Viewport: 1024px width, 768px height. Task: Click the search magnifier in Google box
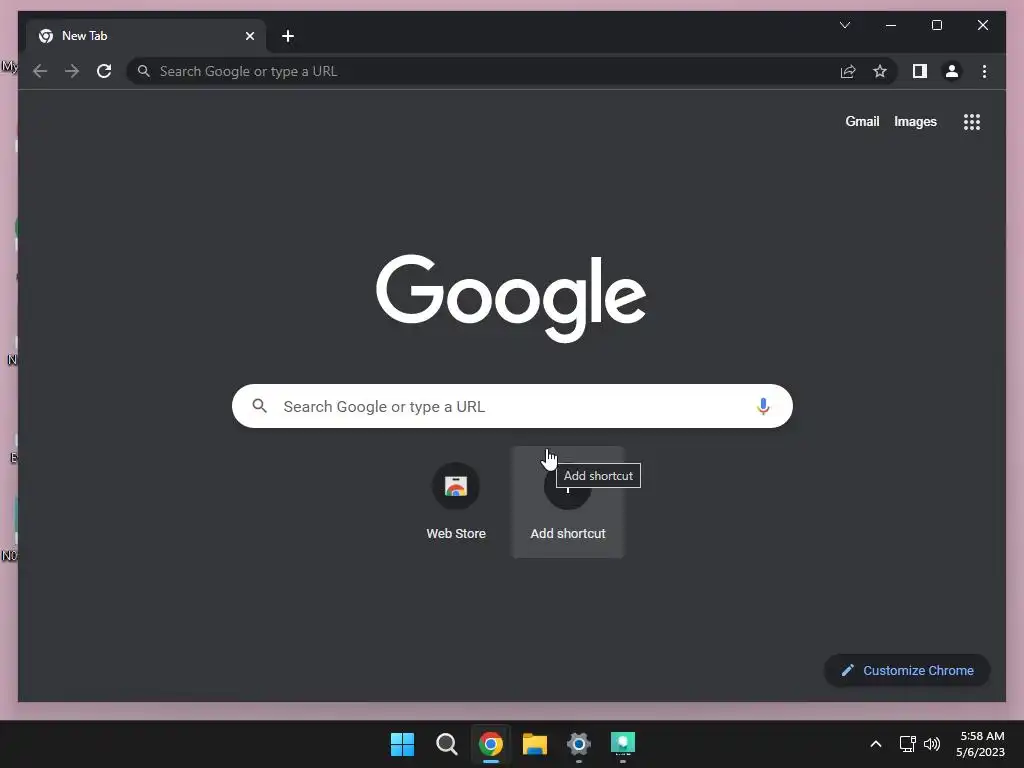pyautogui.click(x=259, y=406)
